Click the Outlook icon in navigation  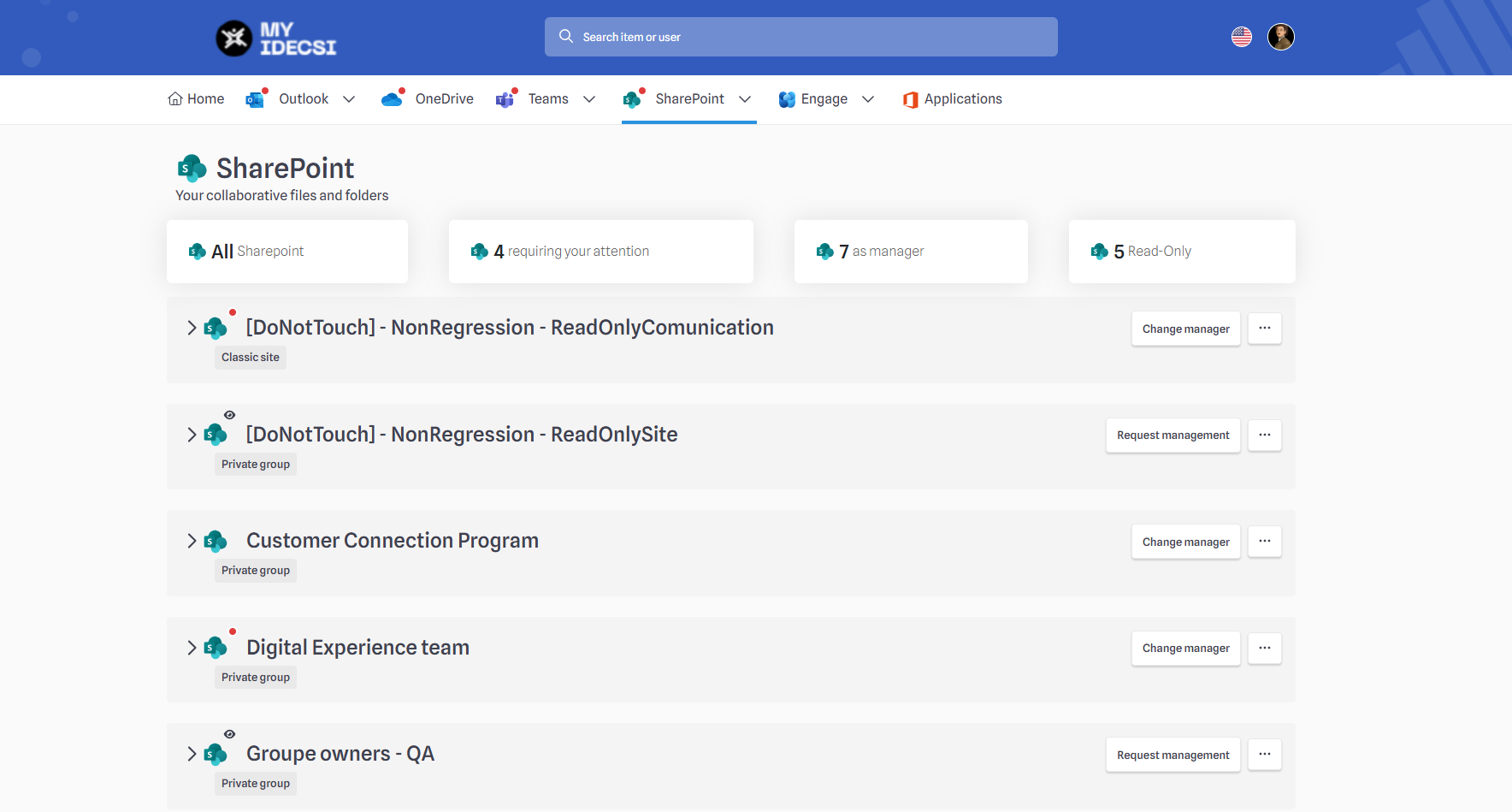coord(255,99)
